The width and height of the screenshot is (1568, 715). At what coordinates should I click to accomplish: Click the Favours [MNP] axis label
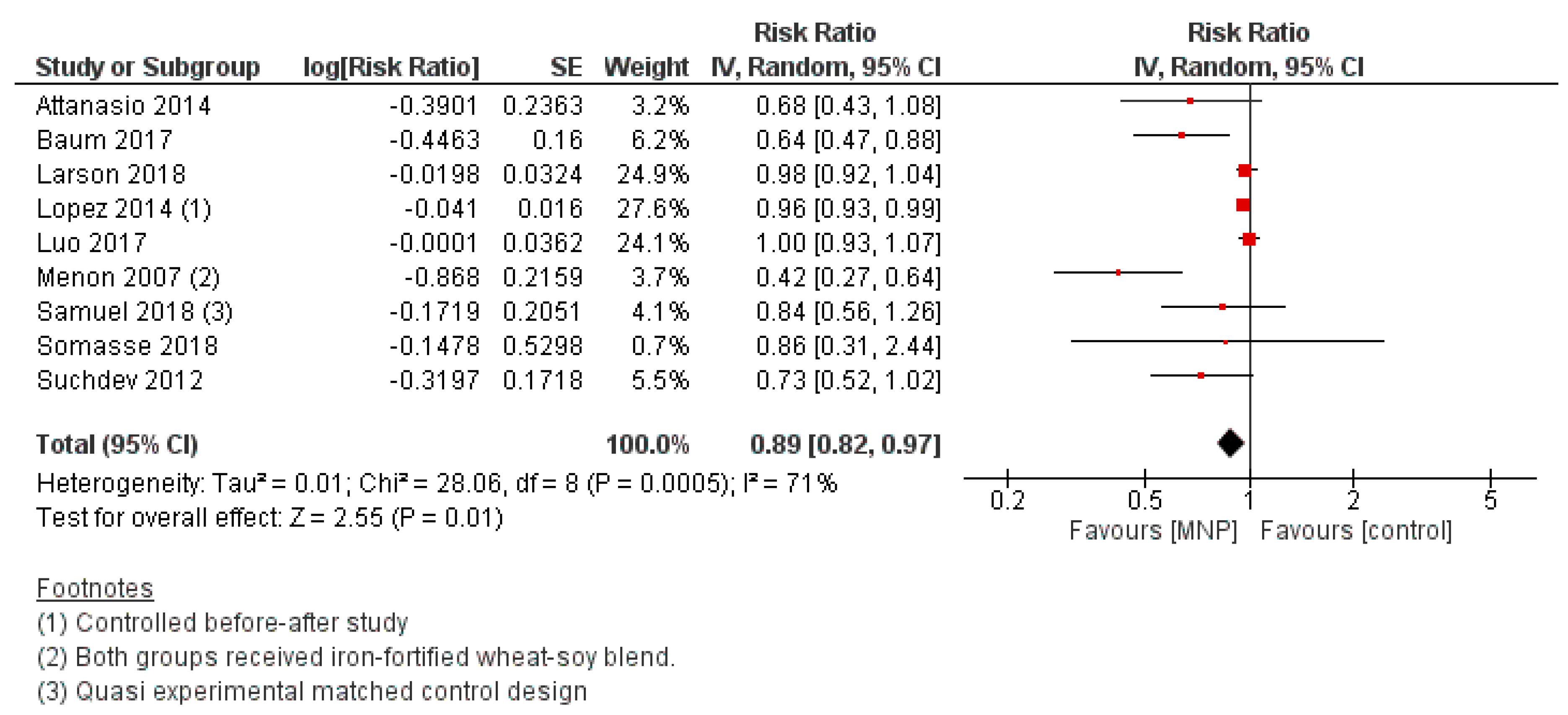pos(1154,531)
